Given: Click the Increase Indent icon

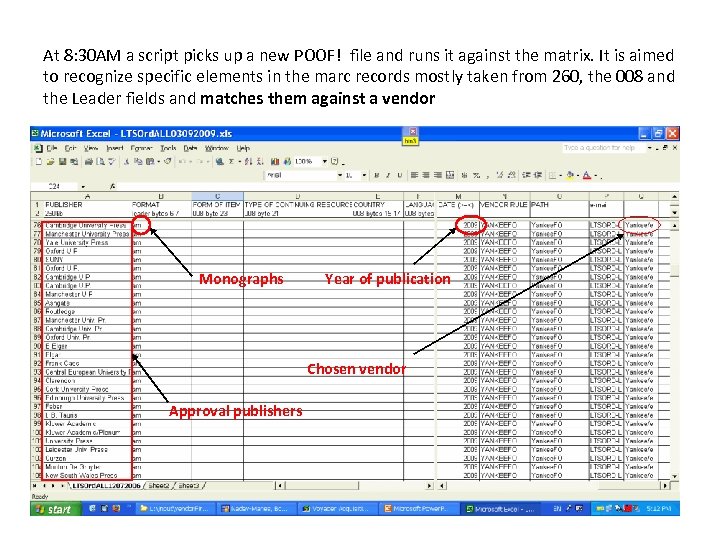Looking at the screenshot, I should click(538, 175).
